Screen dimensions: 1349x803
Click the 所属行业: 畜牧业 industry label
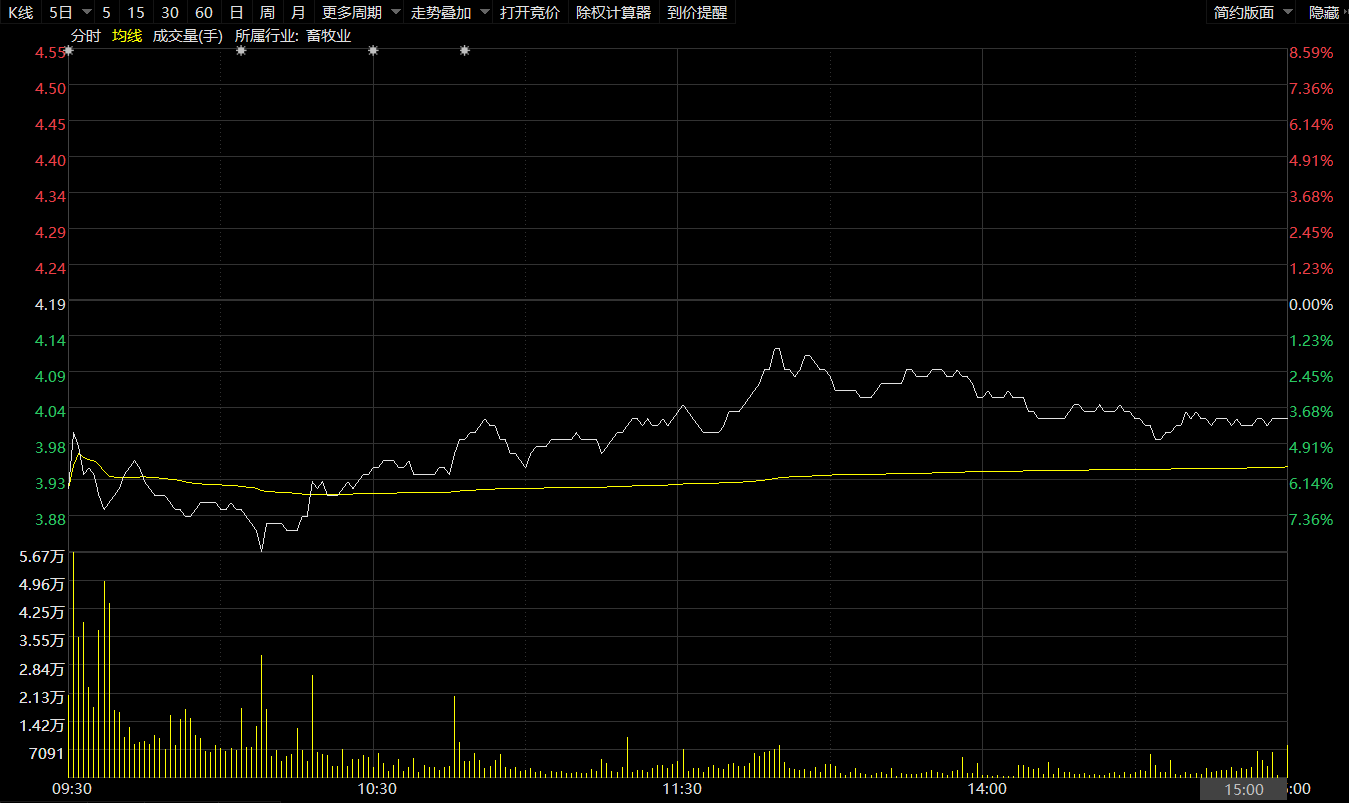[x=293, y=36]
